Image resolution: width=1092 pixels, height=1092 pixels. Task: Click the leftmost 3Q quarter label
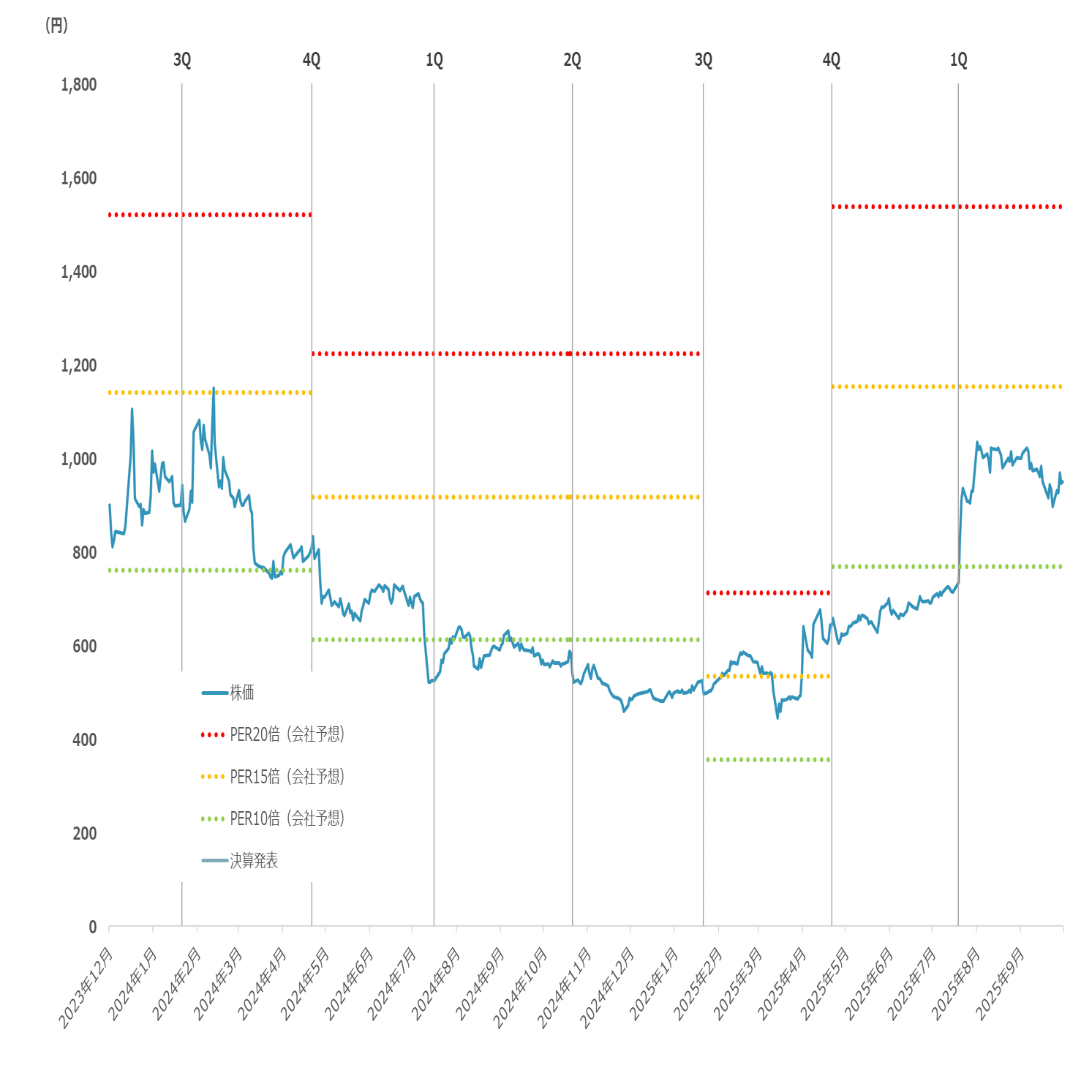coord(182,60)
